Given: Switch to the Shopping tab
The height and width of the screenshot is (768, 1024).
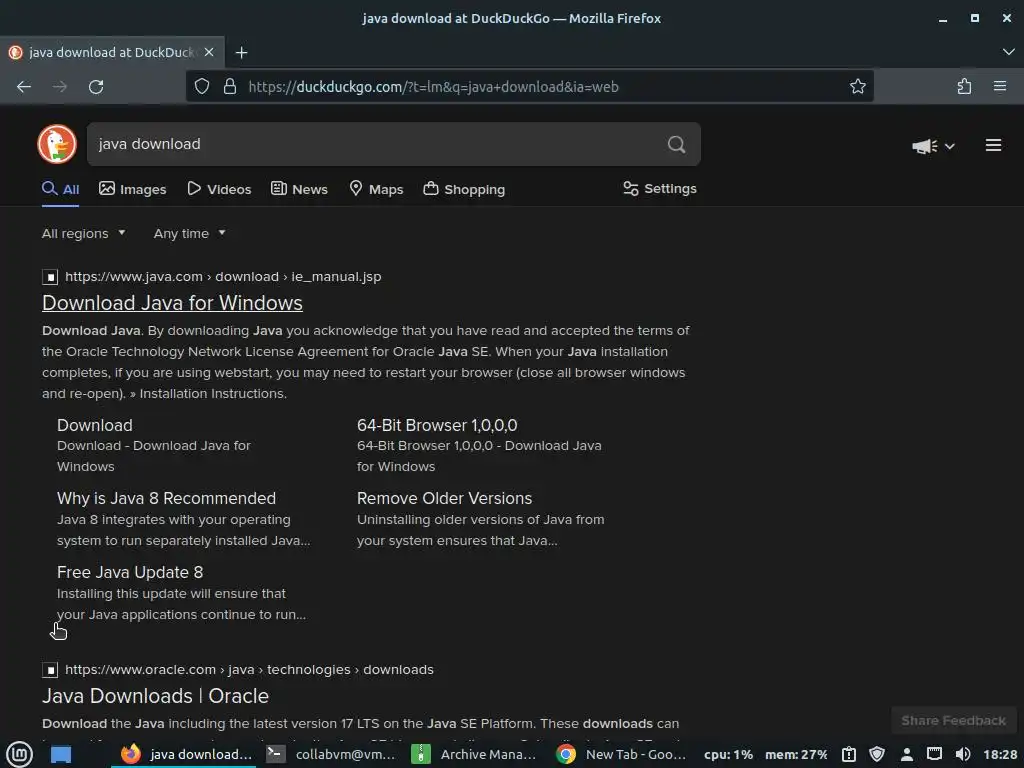Looking at the screenshot, I should click(x=464, y=189).
